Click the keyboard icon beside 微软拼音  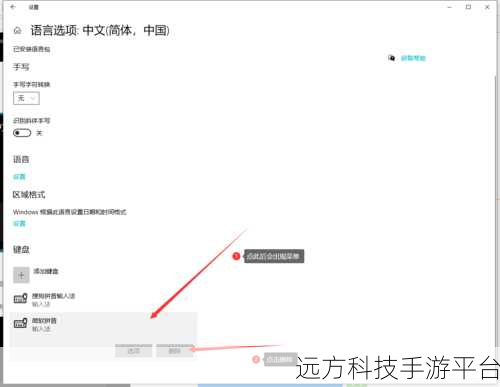[20, 323]
